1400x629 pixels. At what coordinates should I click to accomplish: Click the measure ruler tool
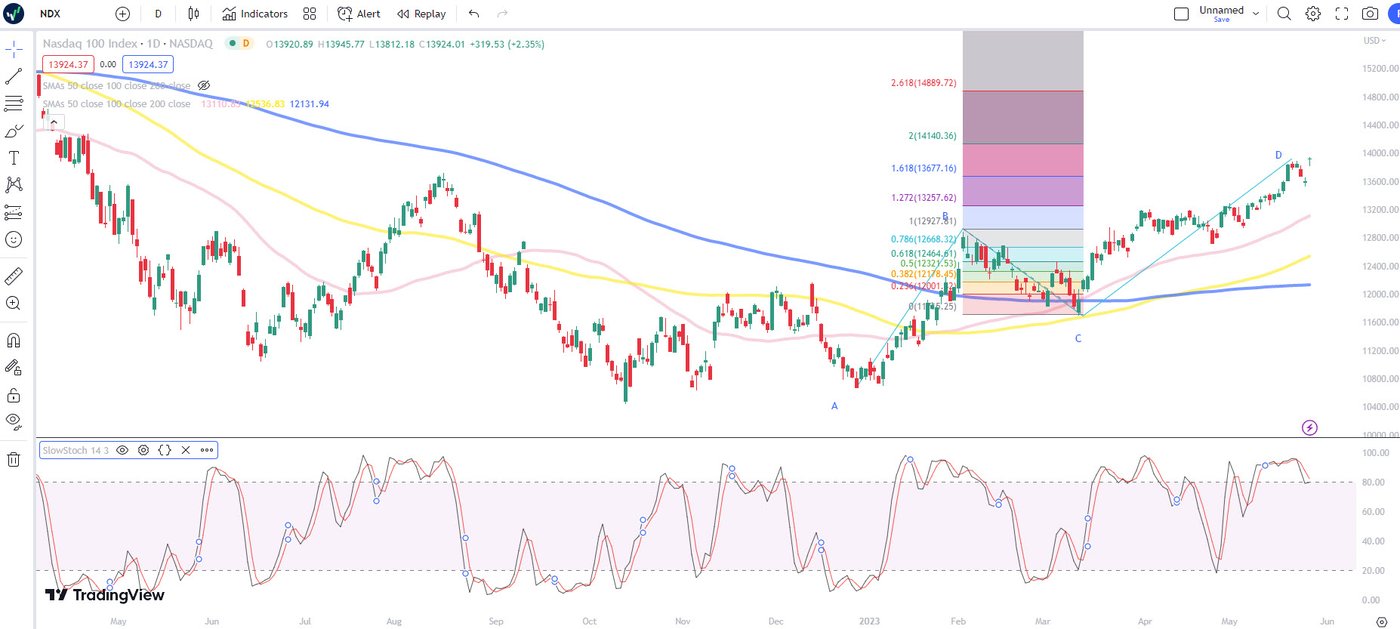(14, 276)
